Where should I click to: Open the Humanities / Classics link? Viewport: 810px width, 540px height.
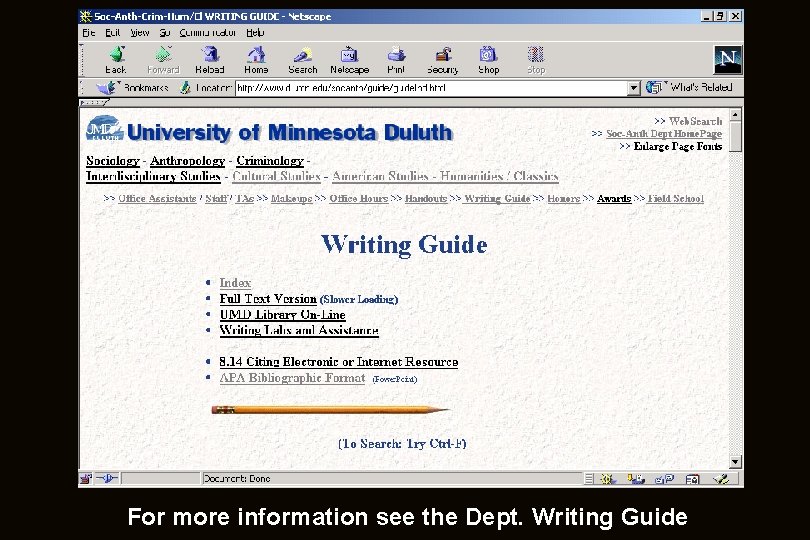coord(499,177)
